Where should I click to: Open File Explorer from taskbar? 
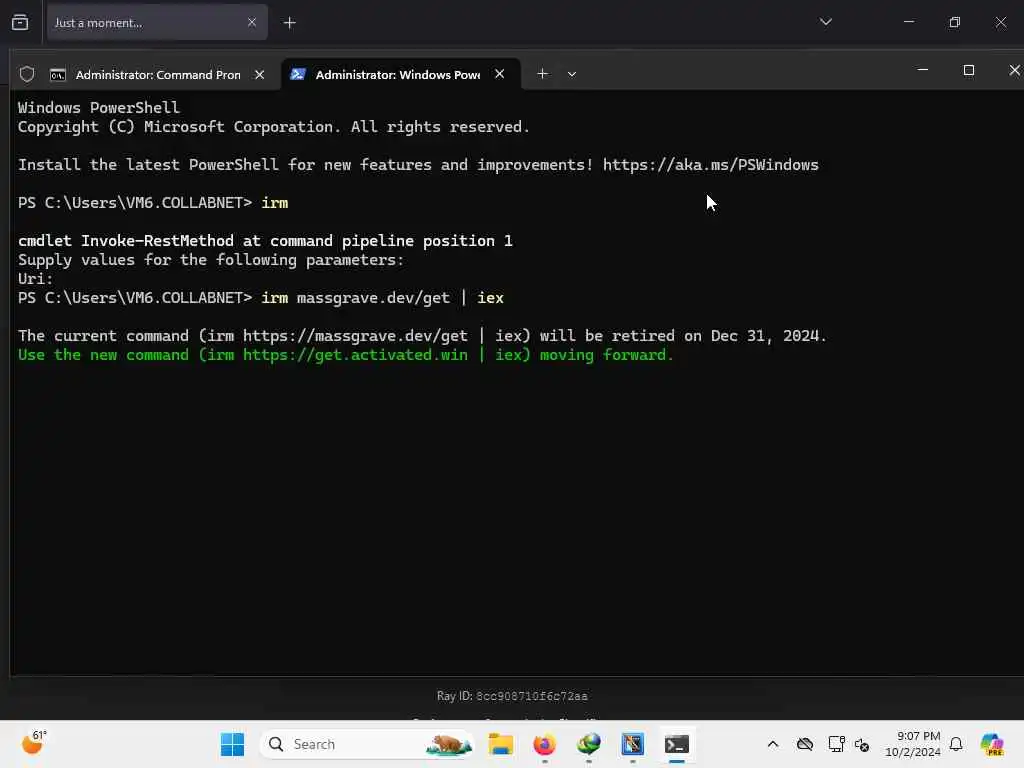501,744
